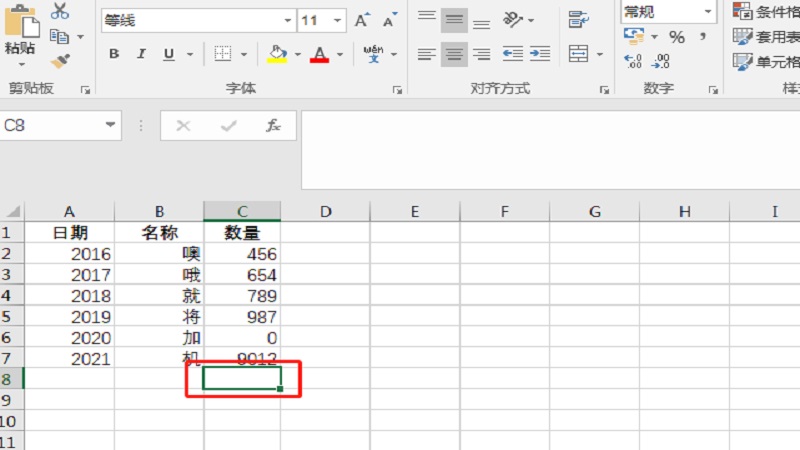Toggle Bold formatting

(114, 54)
